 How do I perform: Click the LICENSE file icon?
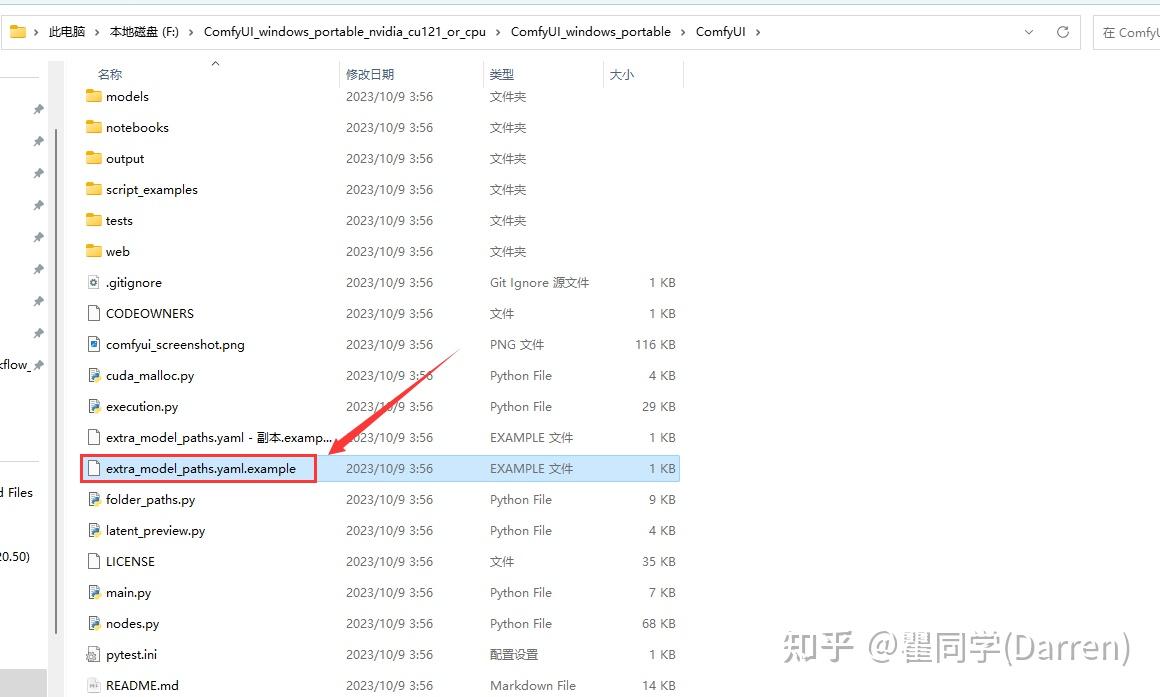pos(93,562)
